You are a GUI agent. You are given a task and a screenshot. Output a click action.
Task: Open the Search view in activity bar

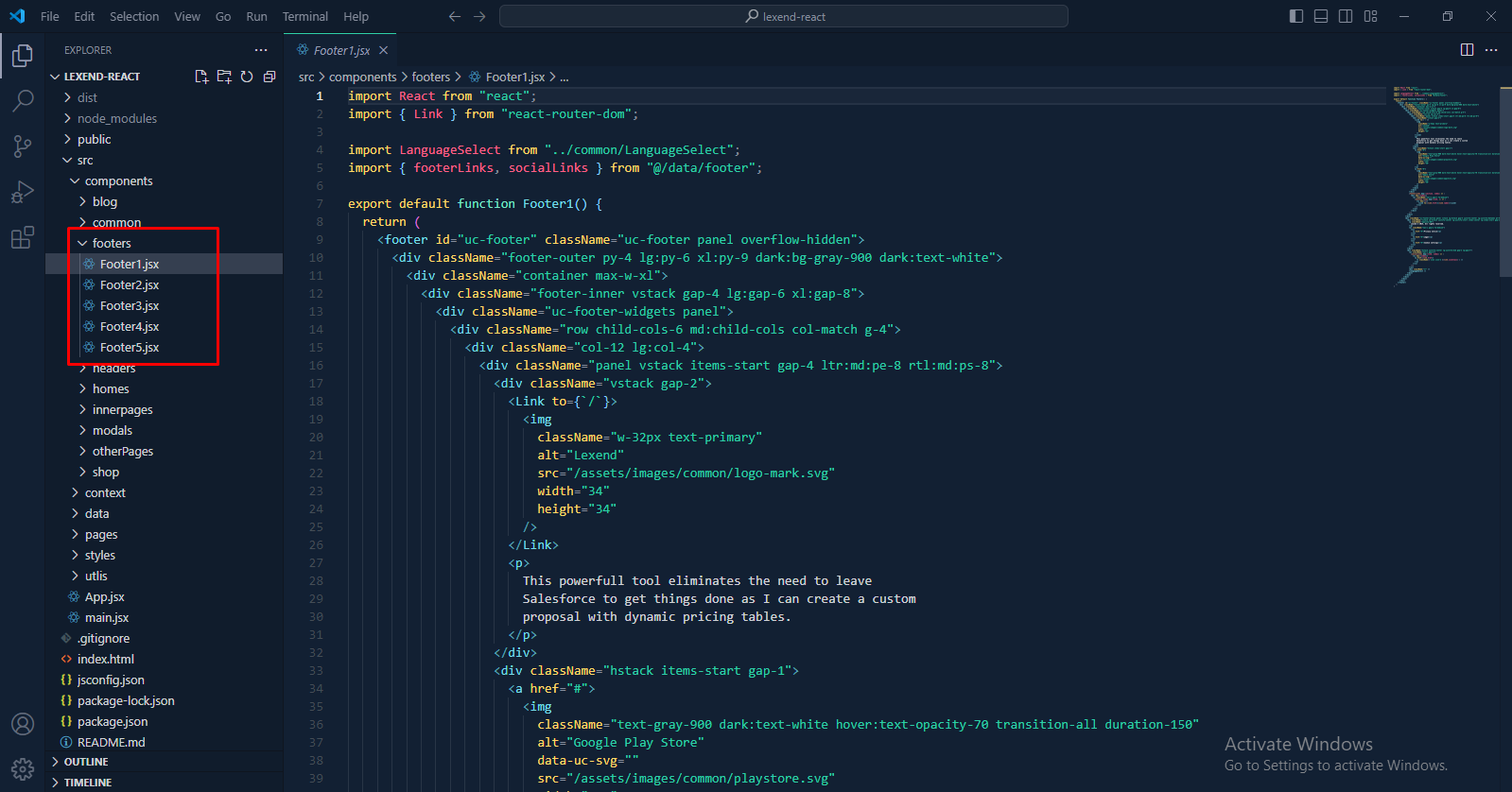tap(23, 100)
